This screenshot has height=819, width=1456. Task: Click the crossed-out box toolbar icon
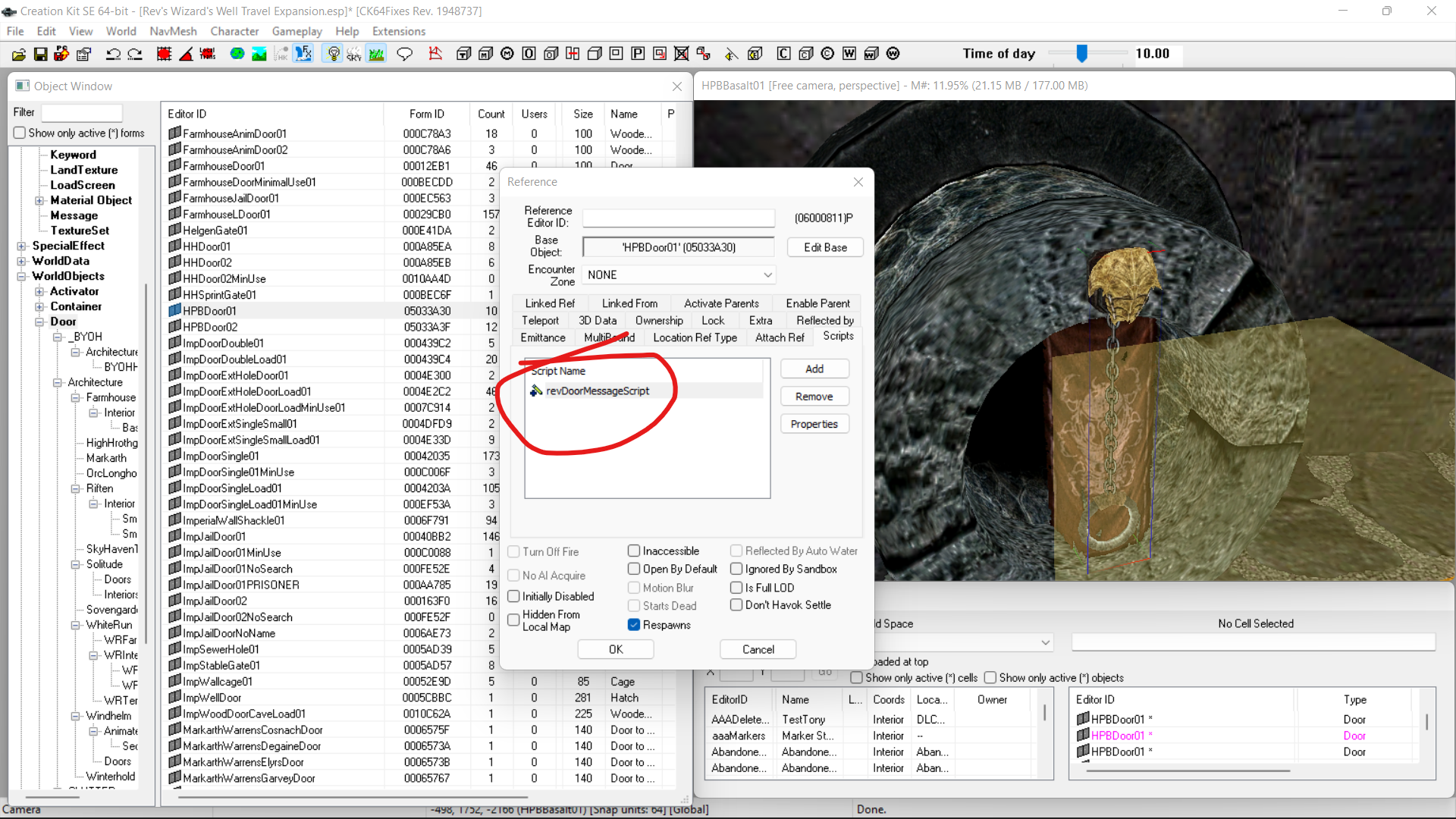tap(682, 54)
